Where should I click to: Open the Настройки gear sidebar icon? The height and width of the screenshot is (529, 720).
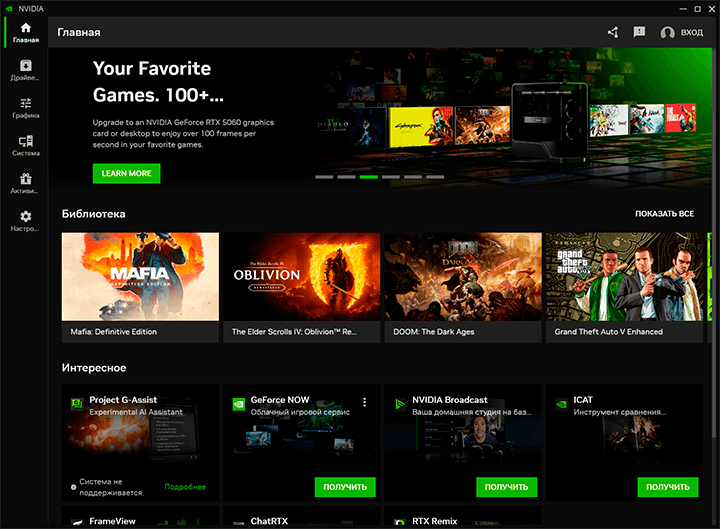pos(26,220)
